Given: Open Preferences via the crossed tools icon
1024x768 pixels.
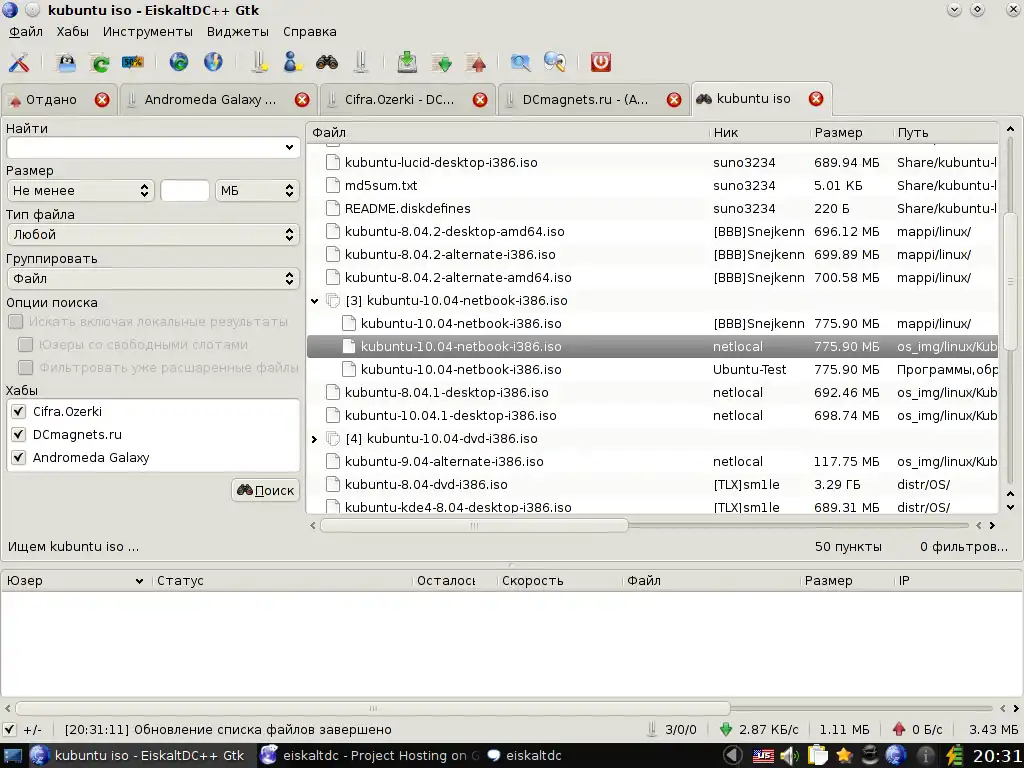Looking at the screenshot, I should coord(19,62).
